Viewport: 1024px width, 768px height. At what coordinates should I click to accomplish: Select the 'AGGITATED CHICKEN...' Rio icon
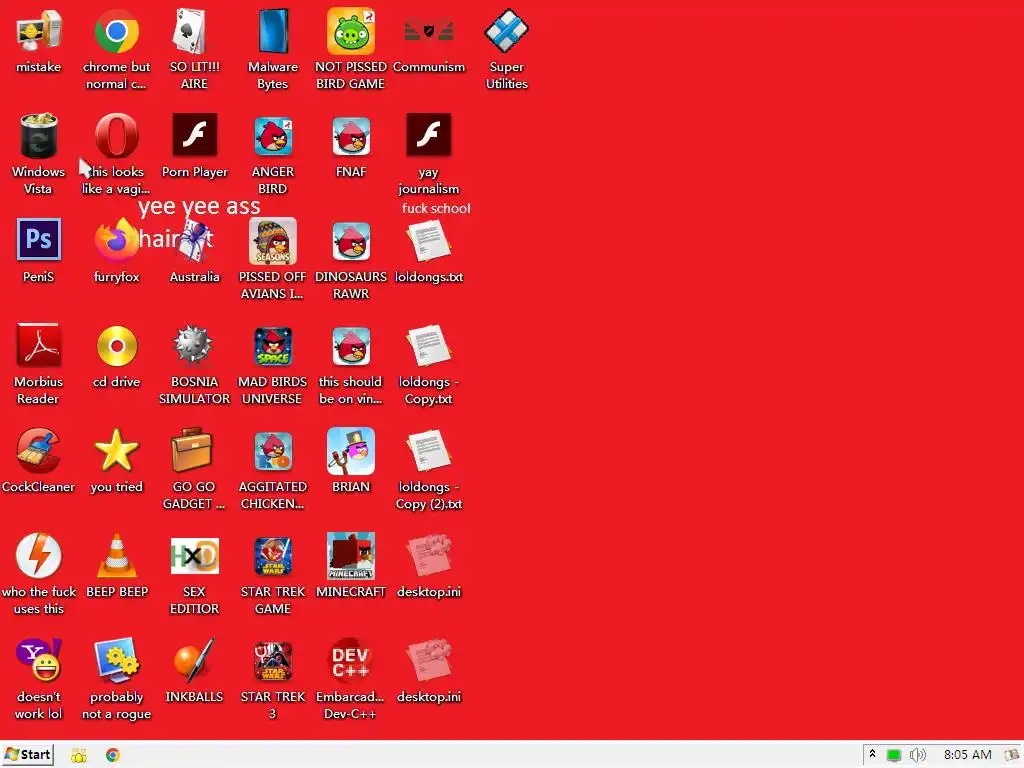coord(272,451)
